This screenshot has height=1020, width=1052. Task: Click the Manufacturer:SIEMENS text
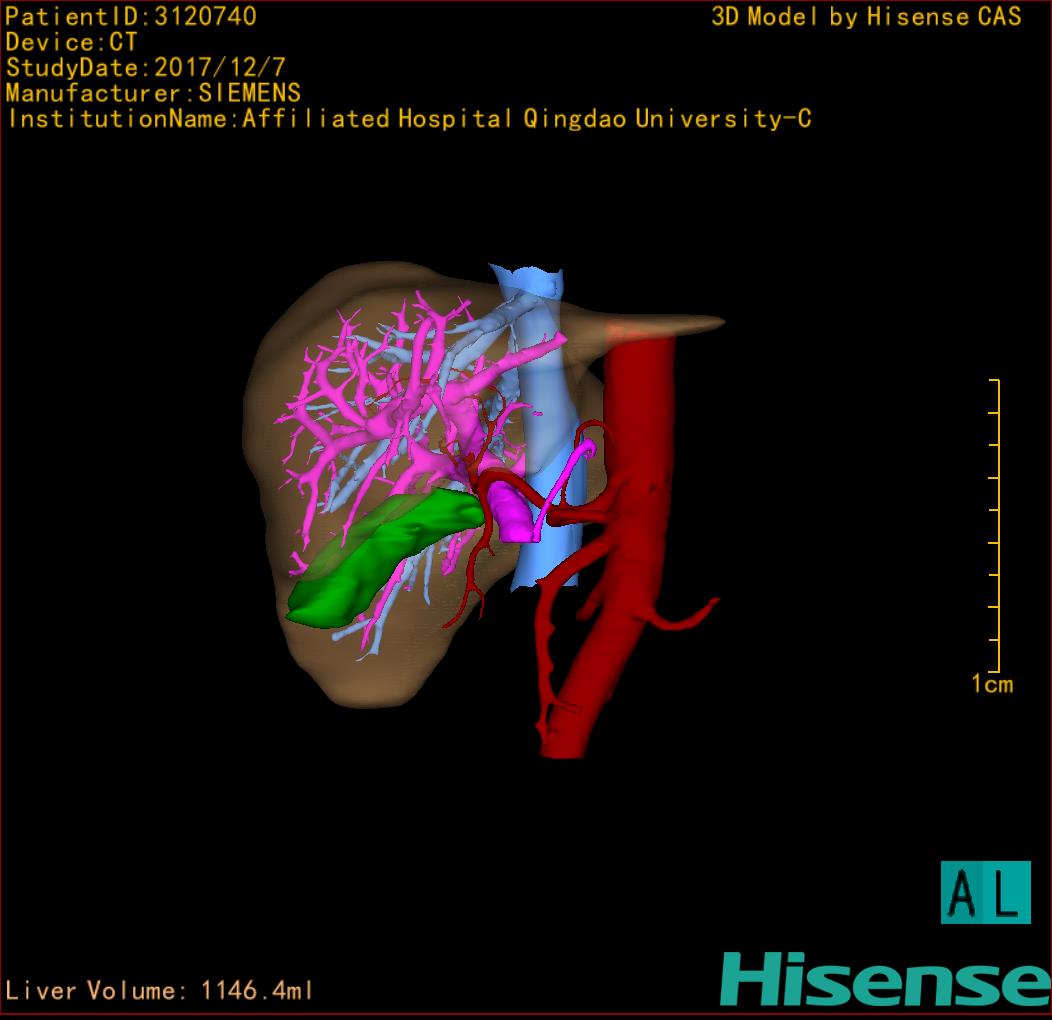tap(153, 93)
